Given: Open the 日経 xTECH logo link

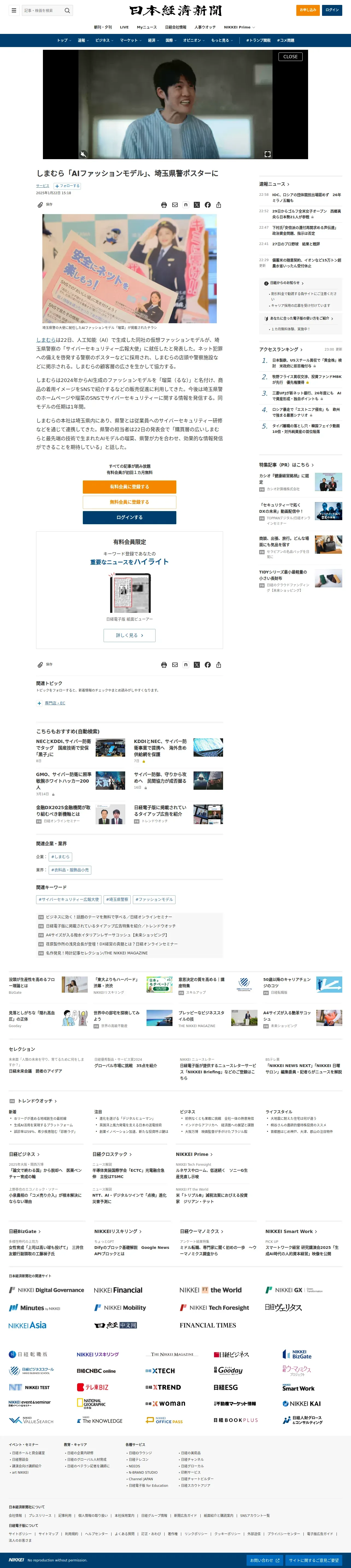Looking at the screenshot, I should pyautogui.click(x=160, y=1371).
